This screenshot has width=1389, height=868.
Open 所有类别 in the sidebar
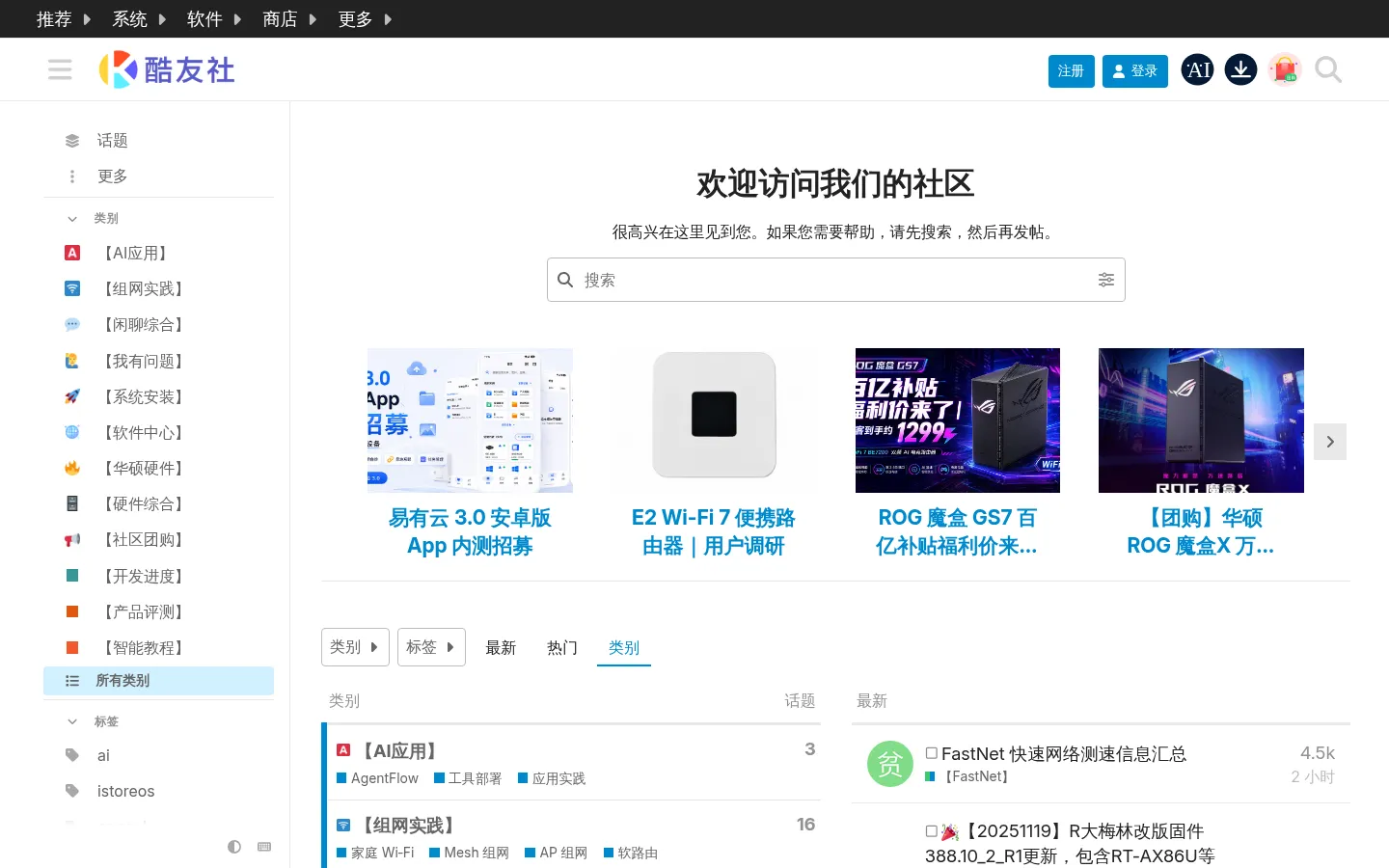(158, 681)
